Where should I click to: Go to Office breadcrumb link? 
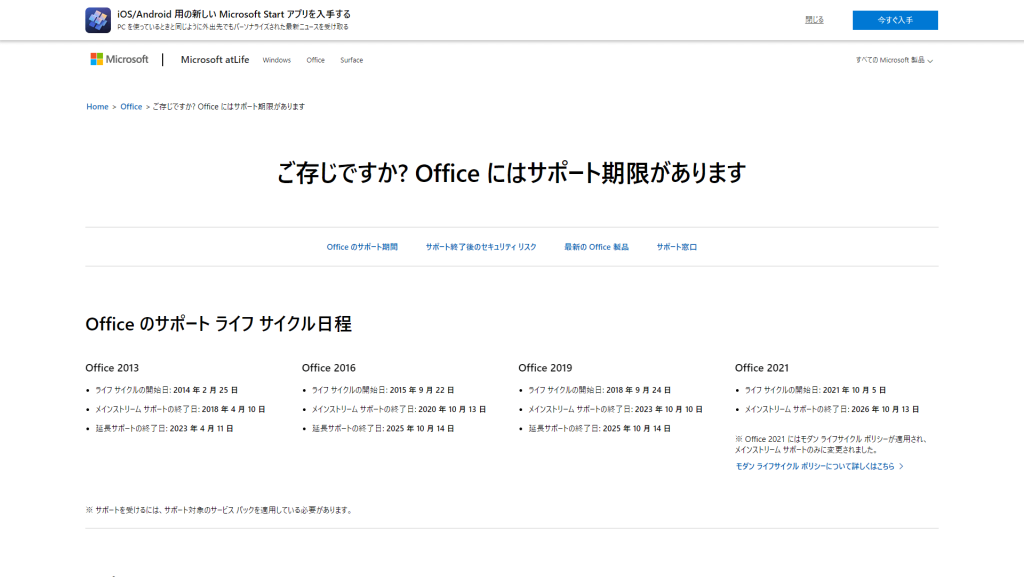131,106
